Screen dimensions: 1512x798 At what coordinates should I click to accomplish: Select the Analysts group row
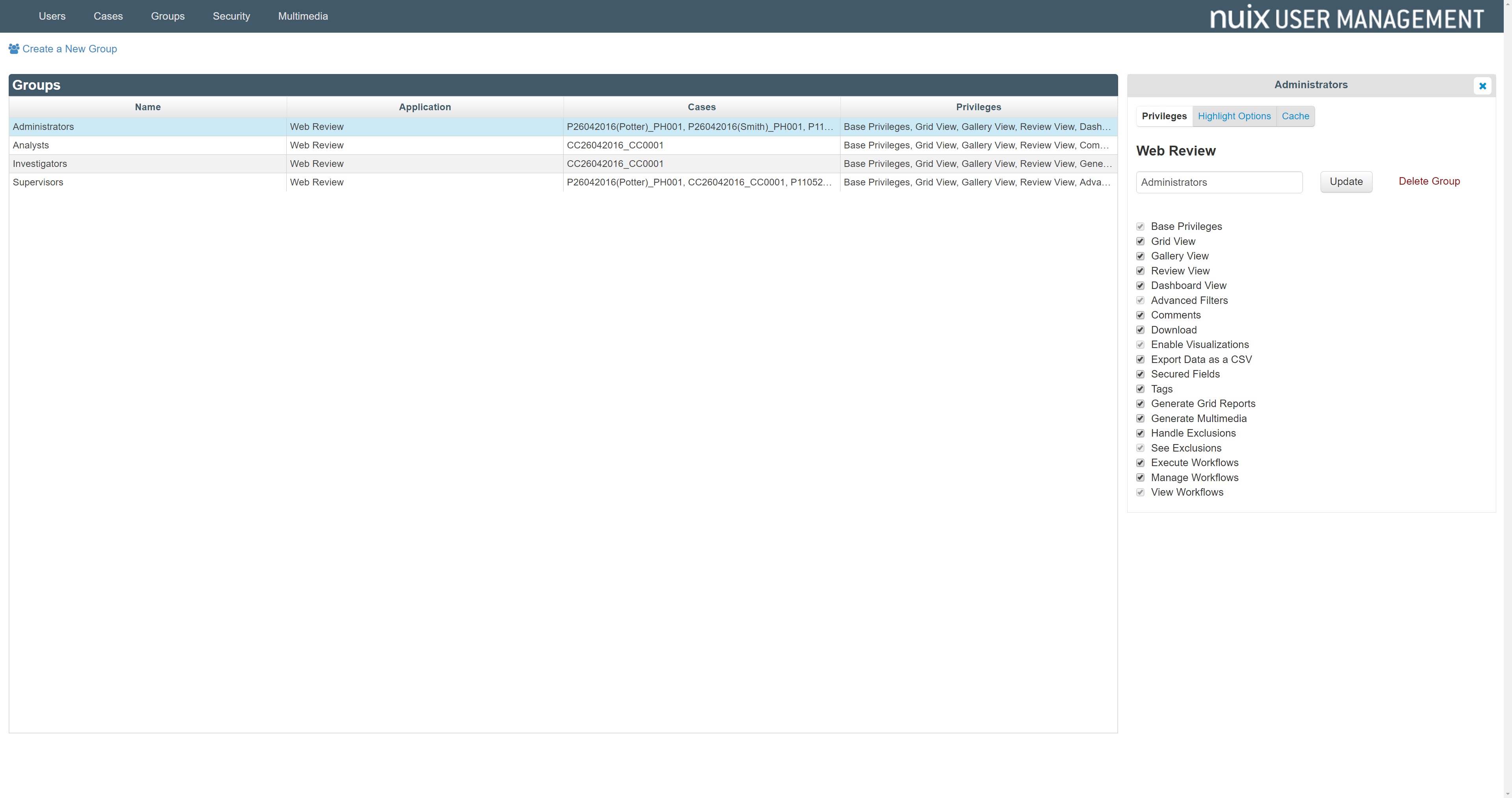point(564,146)
